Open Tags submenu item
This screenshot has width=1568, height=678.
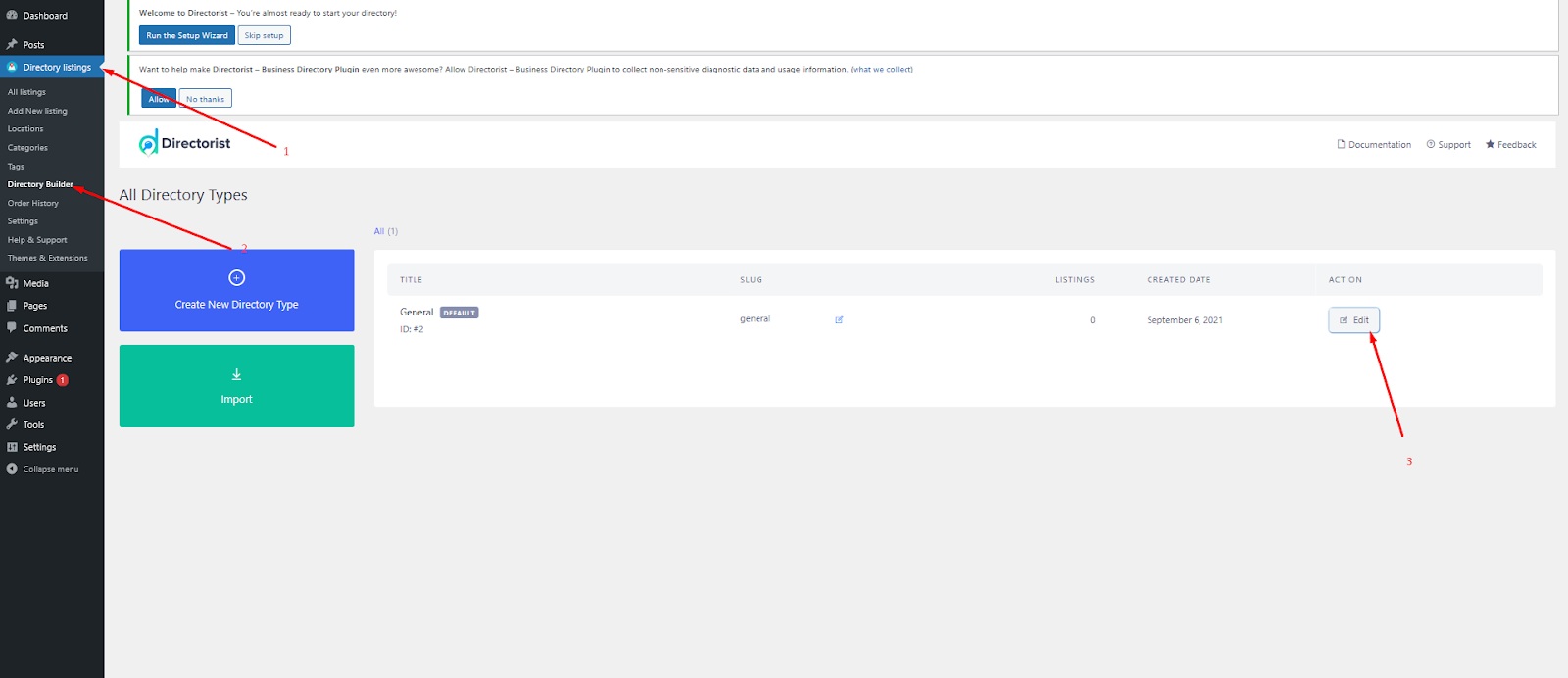point(16,167)
